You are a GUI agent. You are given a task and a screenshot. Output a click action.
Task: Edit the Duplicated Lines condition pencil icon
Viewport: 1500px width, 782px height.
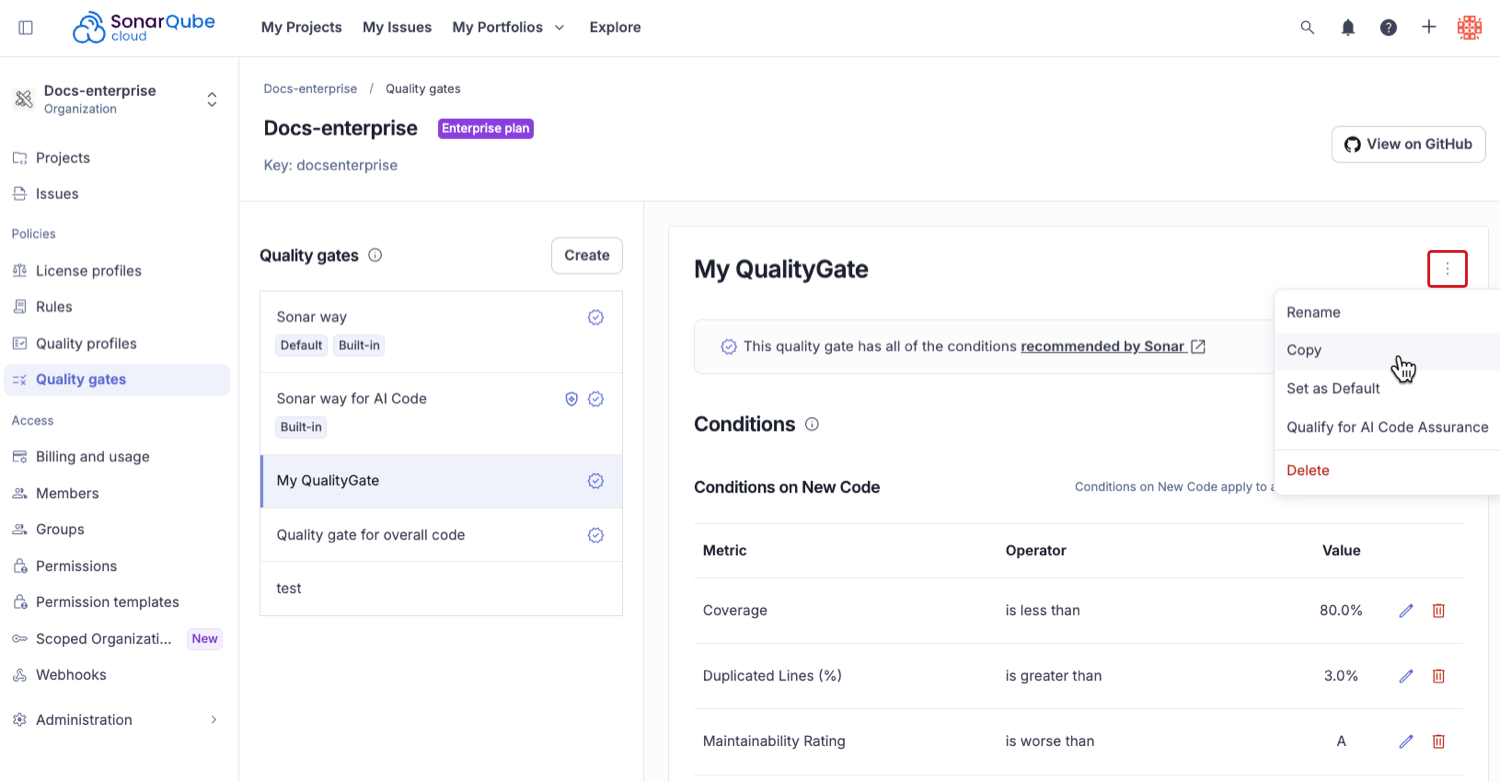pos(1406,676)
